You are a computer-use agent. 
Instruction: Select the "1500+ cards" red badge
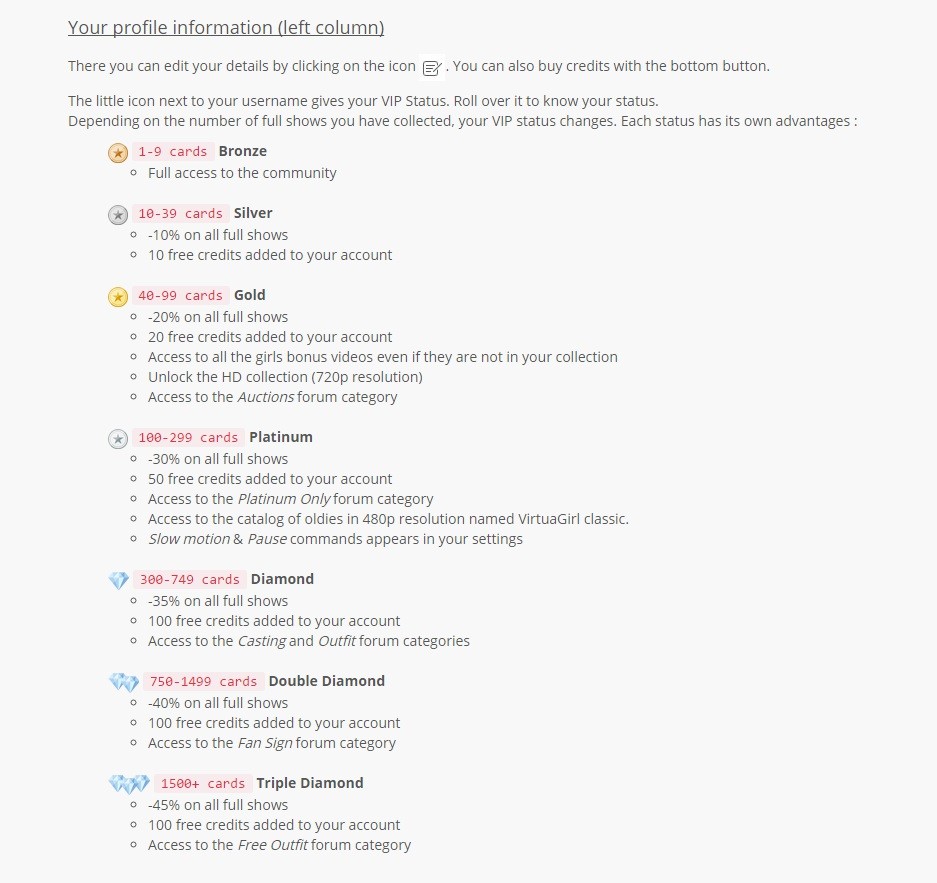click(x=202, y=784)
